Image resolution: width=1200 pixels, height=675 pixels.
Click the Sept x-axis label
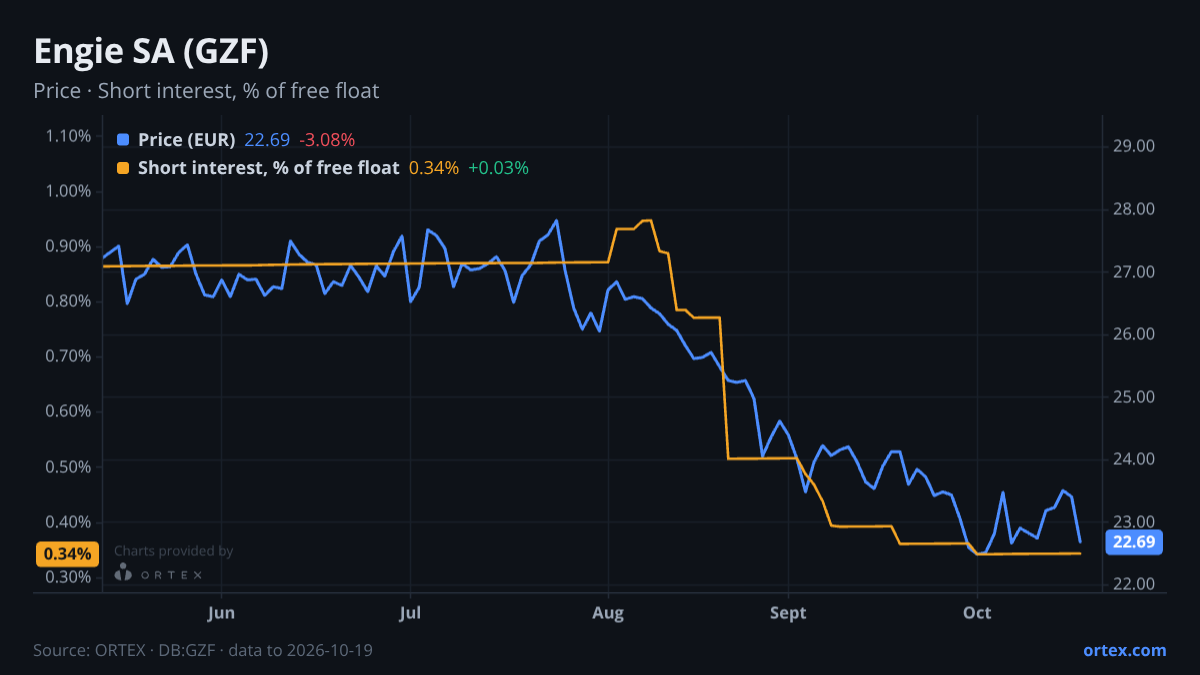(789, 612)
